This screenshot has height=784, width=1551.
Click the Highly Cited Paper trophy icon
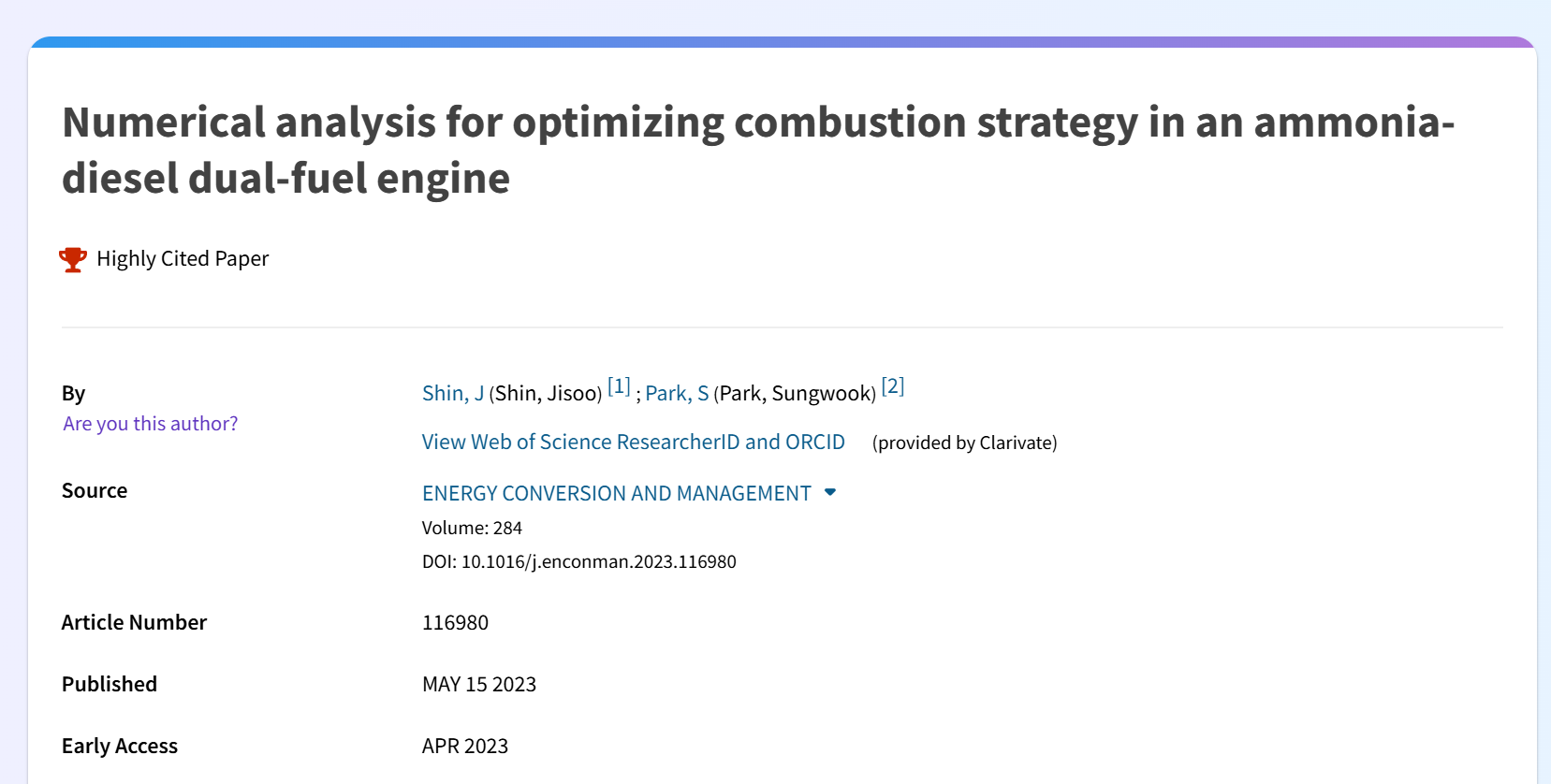73,259
